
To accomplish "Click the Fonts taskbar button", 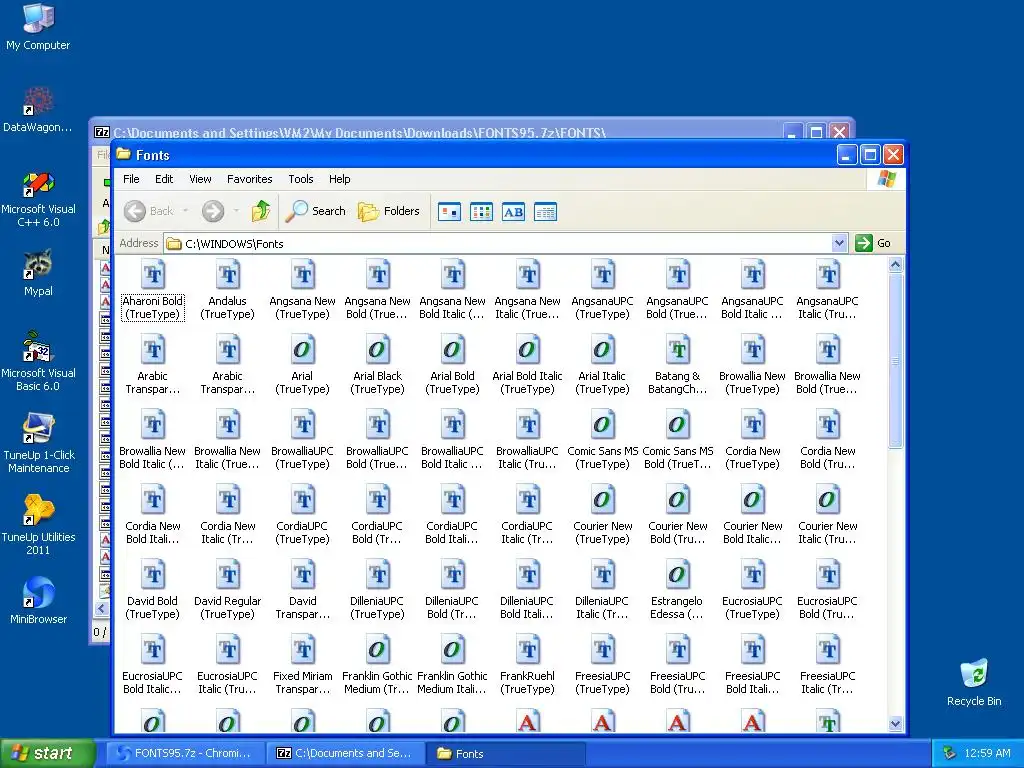I will (505, 753).
